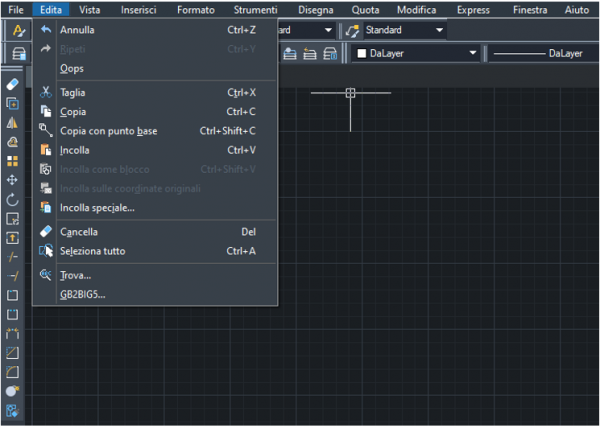Viewport: 600px width, 428px height.
Task: Open the File menu
Action: [16, 10]
